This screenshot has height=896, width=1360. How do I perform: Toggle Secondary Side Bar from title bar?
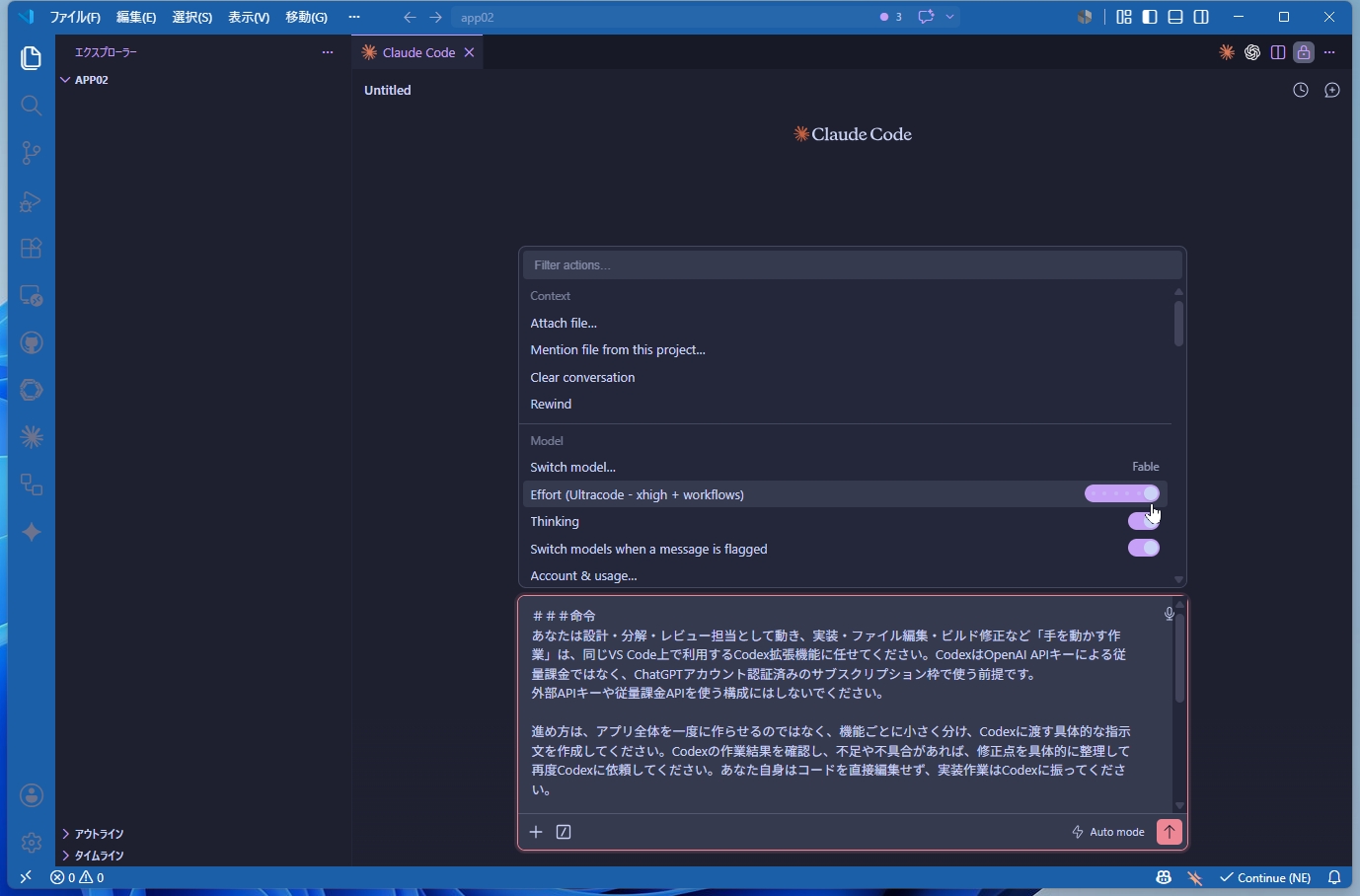pos(1201,17)
